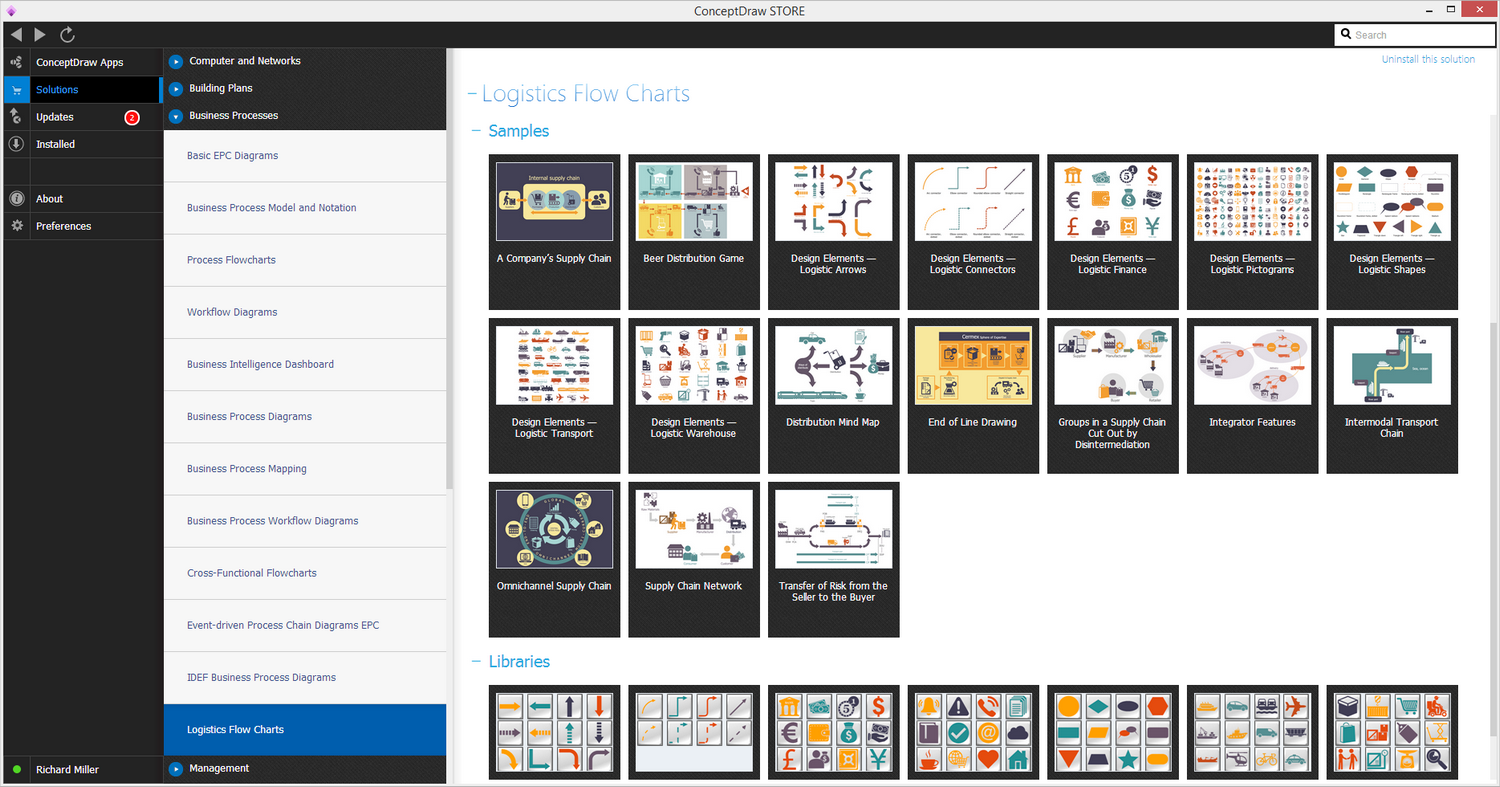Image resolution: width=1500 pixels, height=787 pixels.
Task: Open A Company's Supply Chain sample
Action: tap(554, 232)
